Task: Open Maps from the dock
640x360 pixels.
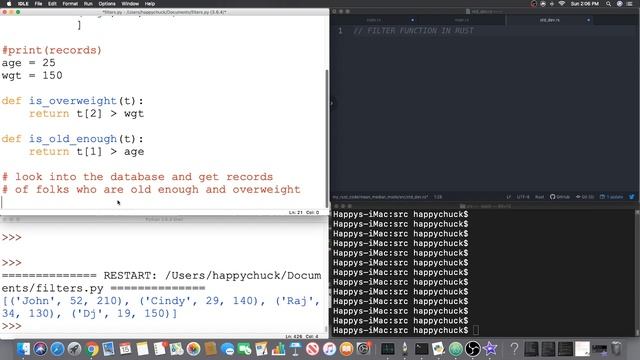Action: click(x=176, y=349)
